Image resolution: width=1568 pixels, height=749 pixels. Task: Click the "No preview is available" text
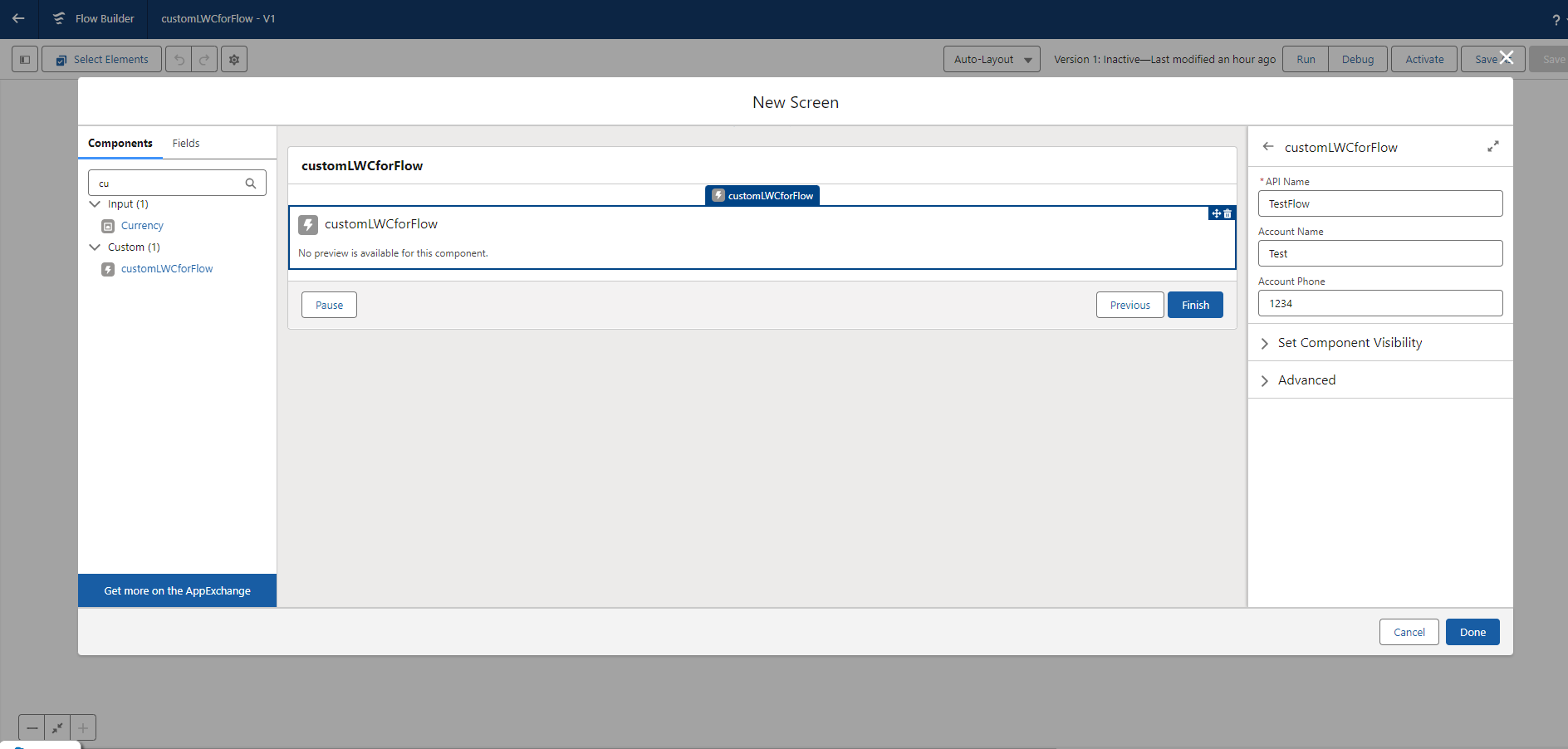[393, 253]
